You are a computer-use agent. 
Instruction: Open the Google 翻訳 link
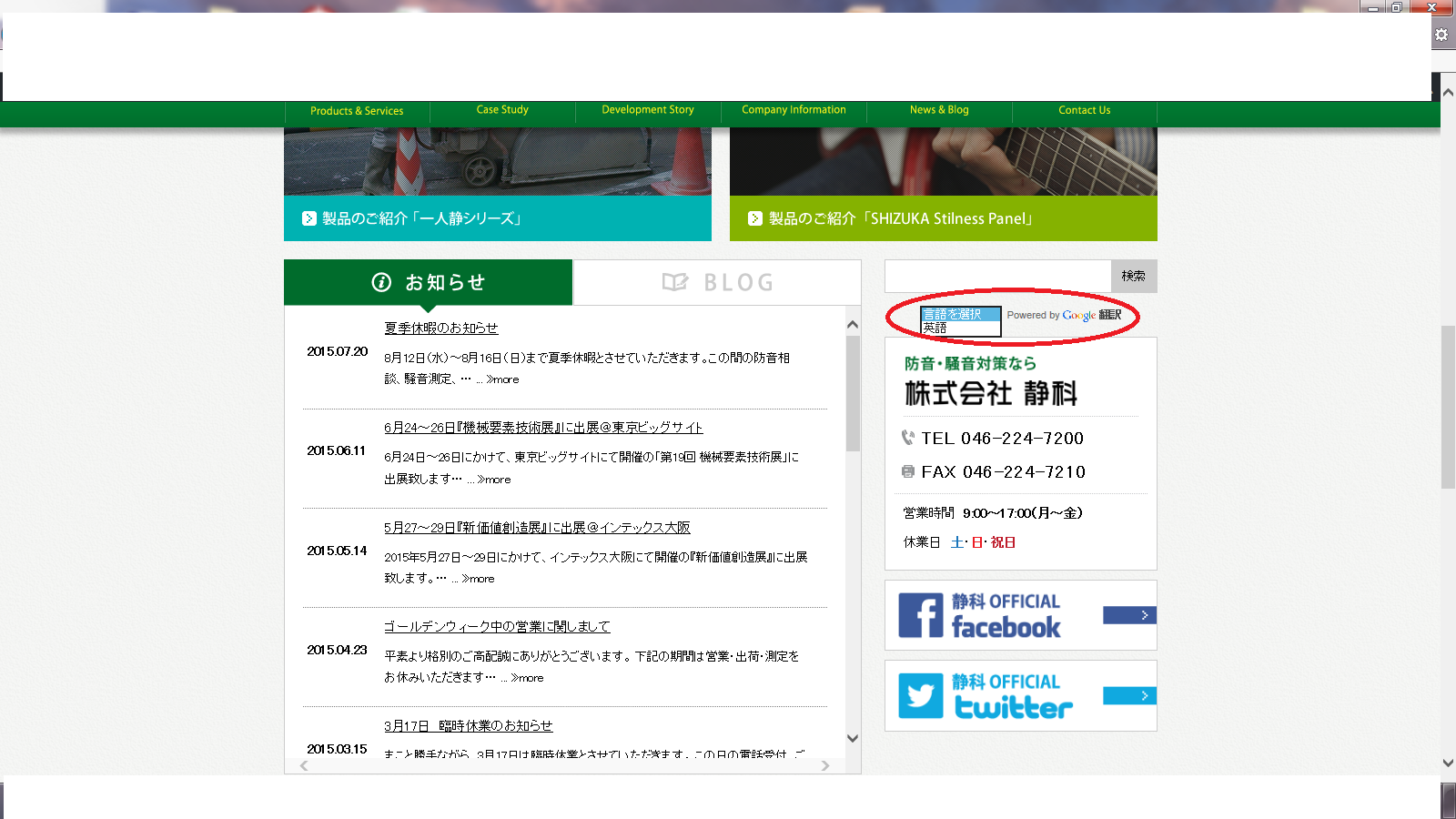click(1091, 315)
